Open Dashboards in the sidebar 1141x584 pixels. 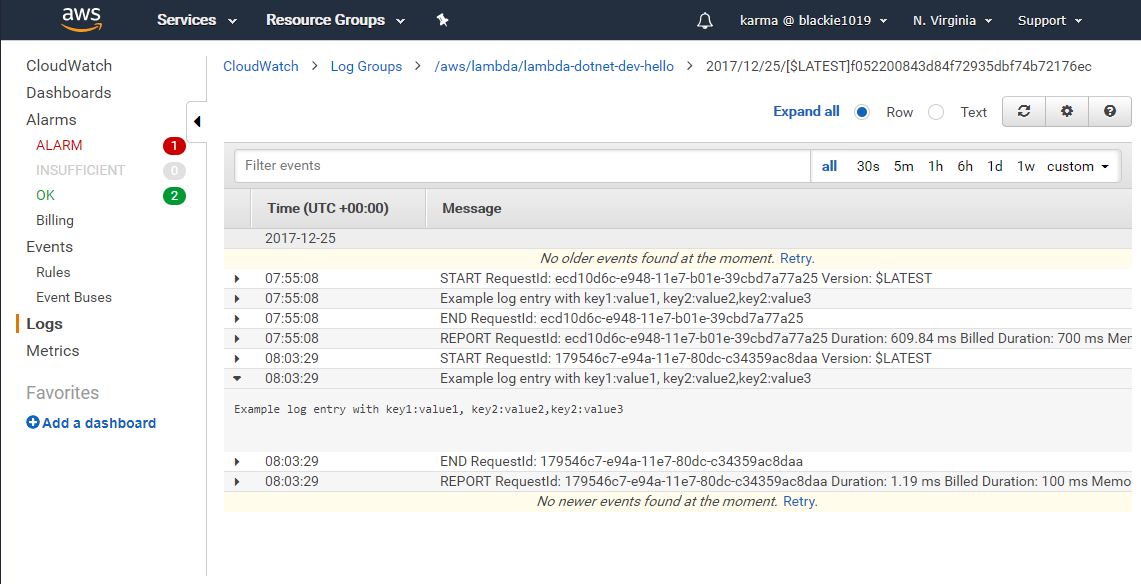tap(69, 93)
